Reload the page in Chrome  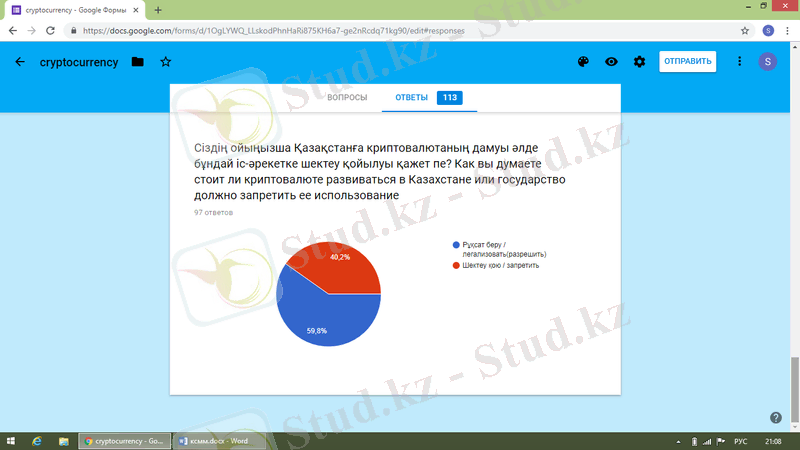coord(50,31)
